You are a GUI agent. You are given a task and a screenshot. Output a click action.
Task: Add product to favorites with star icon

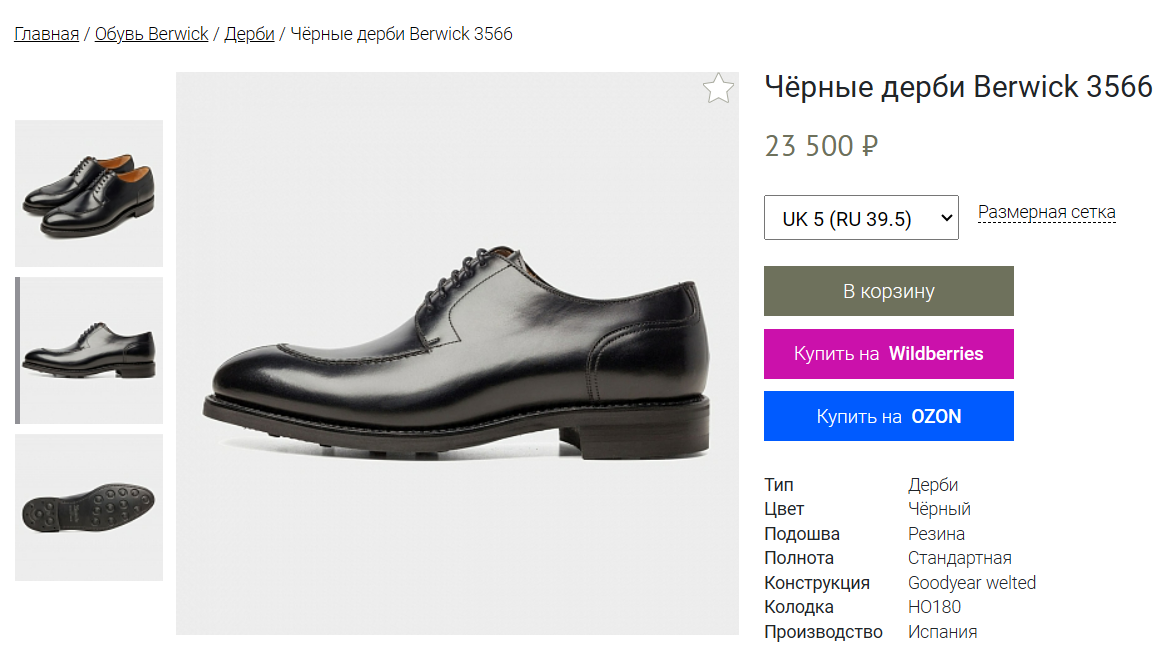click(x=718, y=88)
